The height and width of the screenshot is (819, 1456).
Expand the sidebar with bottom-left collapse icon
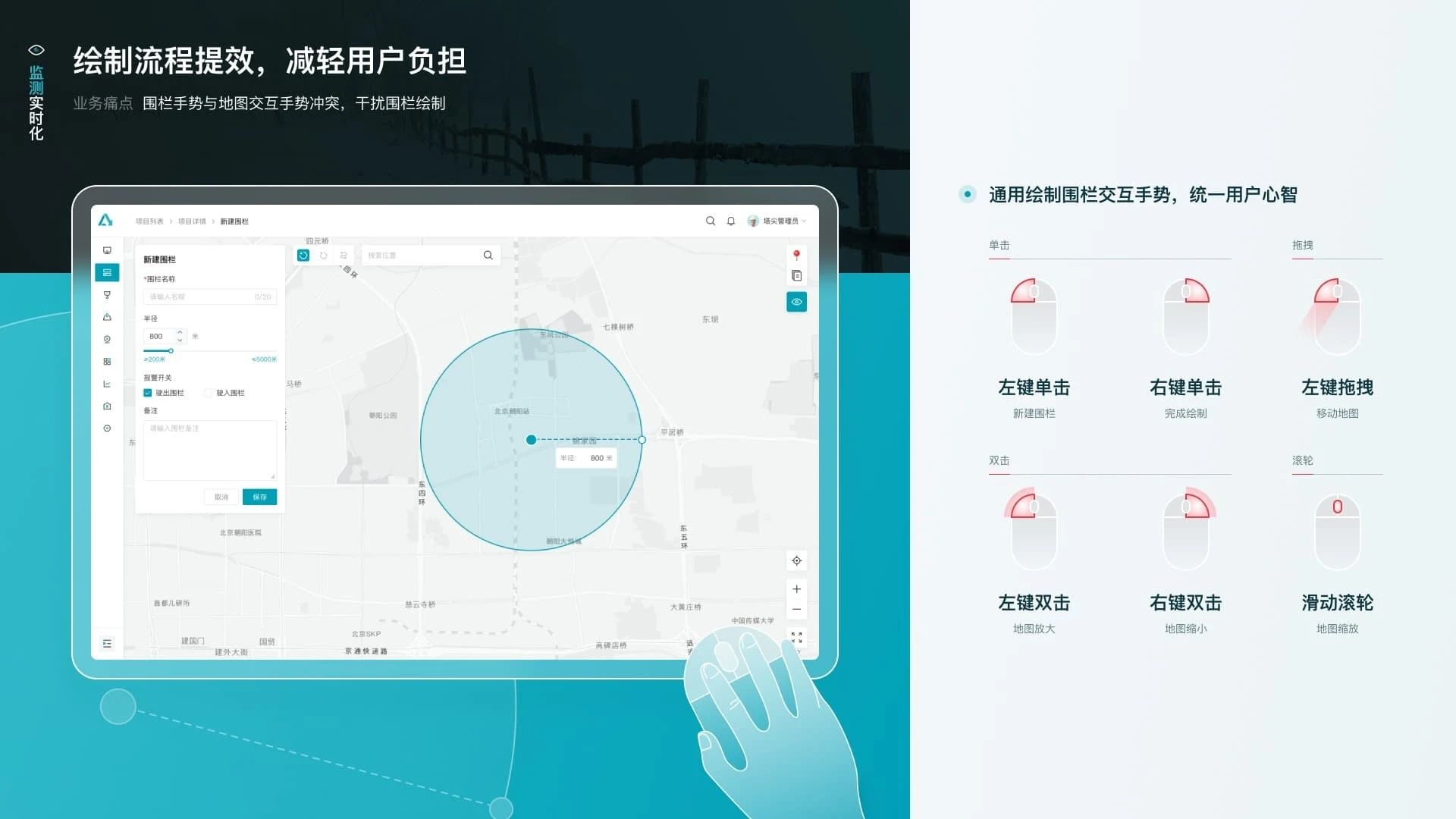(107, 644)
